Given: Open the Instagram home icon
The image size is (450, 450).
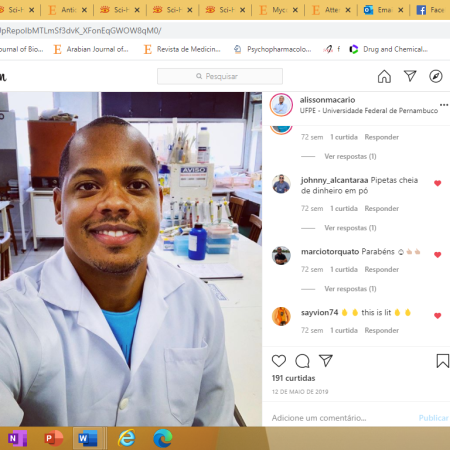Looking at the screenshot, I should click(384, 76).
